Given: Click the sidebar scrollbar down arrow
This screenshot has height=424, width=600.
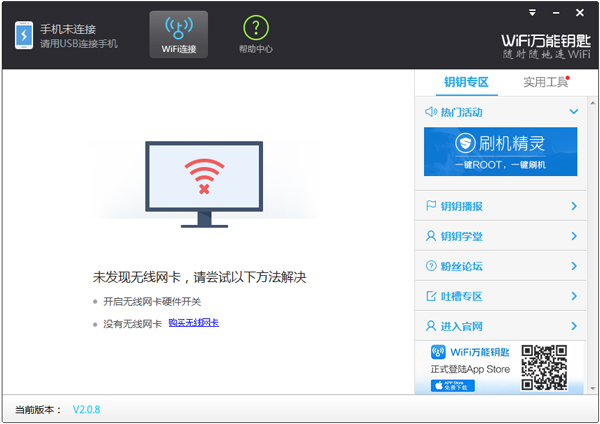Looking at the screenshot, I should click(591, 387).
